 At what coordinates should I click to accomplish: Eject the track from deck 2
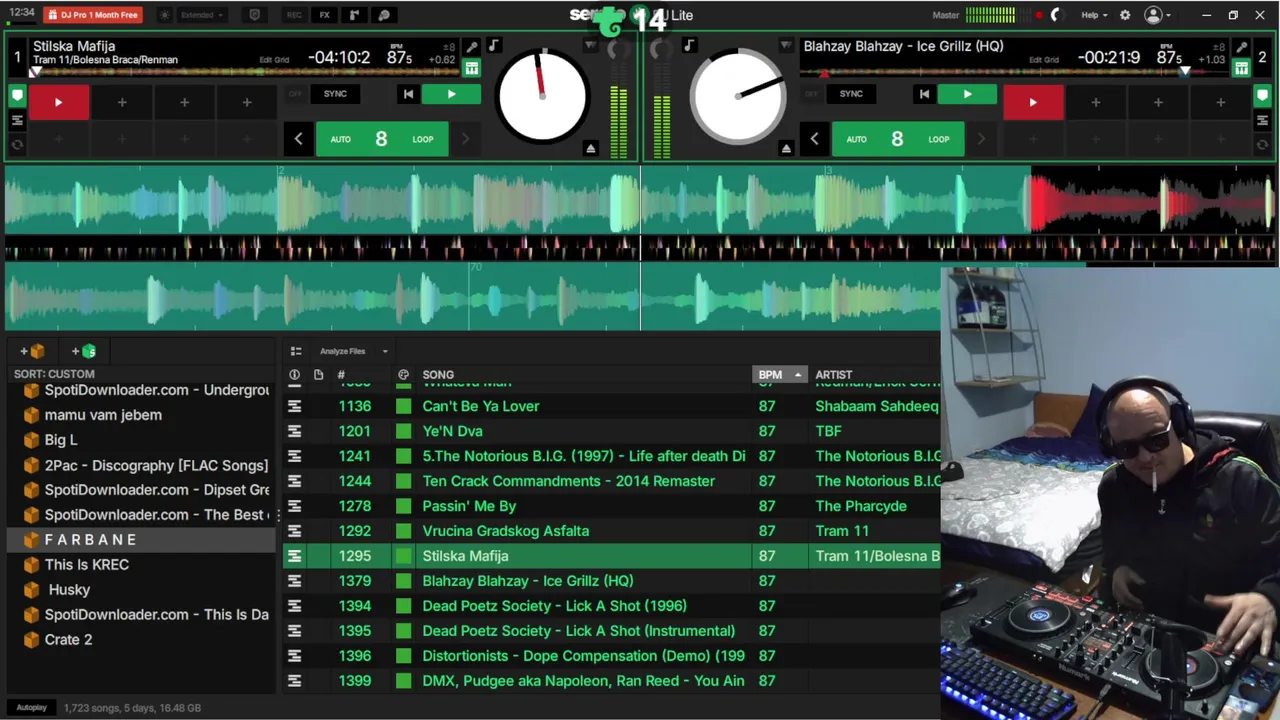[786, 148]
